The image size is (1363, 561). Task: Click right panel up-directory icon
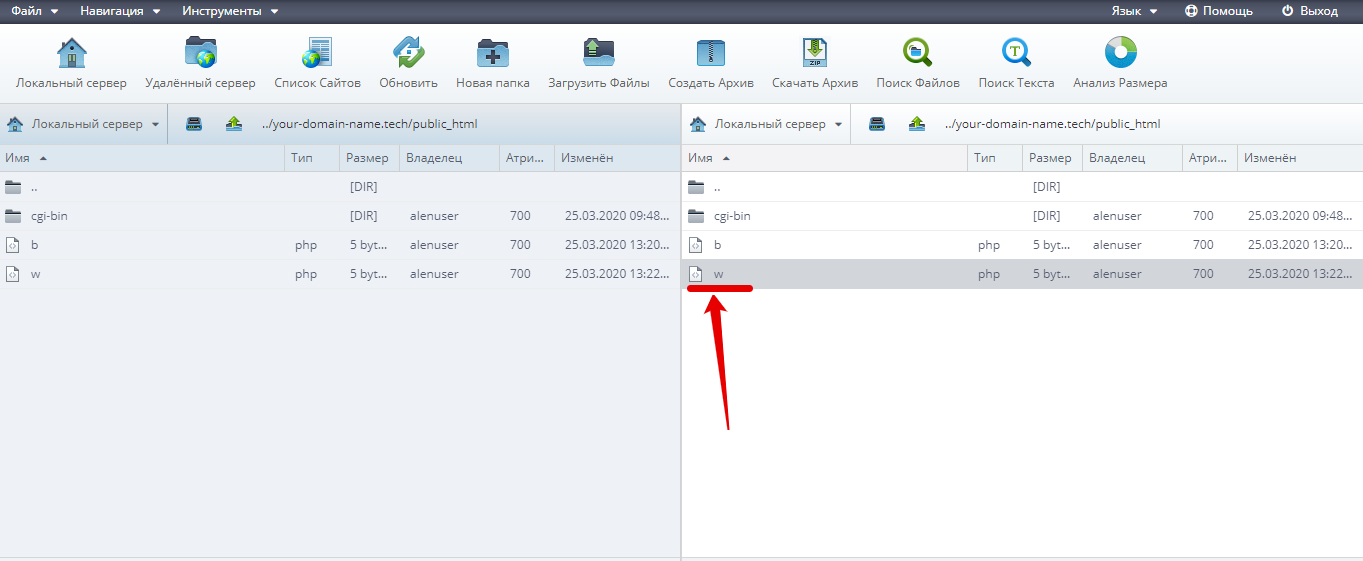(x=917, y=124)
